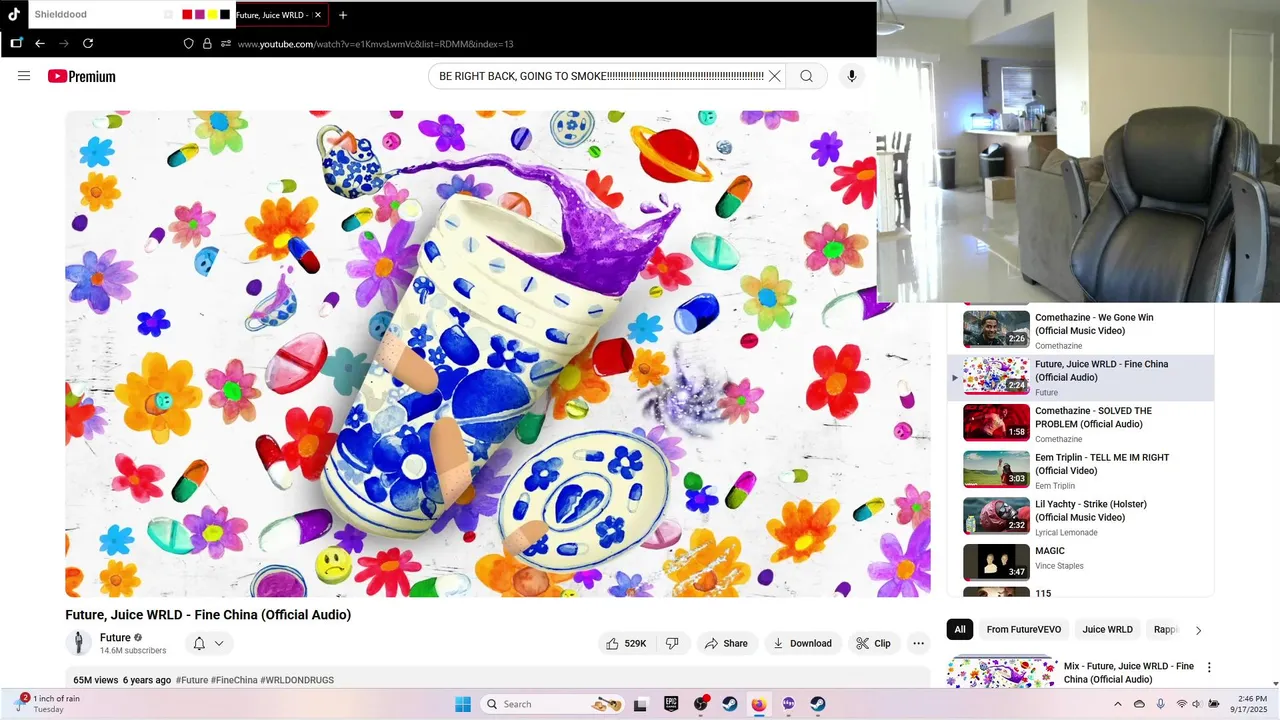Open Mix - Future, Juice WRLD thumbnail
Viewport: 1280px width, 720px height.
[1001, 671]
